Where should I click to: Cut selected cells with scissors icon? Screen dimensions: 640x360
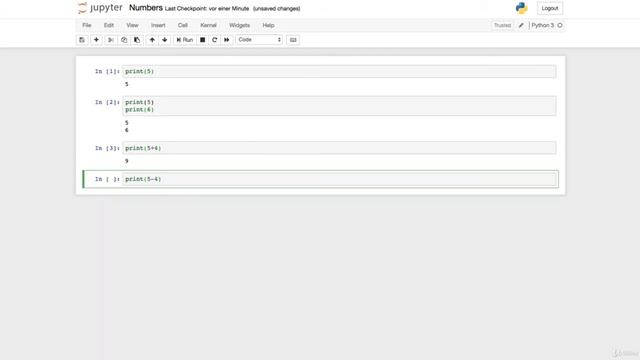pyautogui.click(x=111, y=40)
